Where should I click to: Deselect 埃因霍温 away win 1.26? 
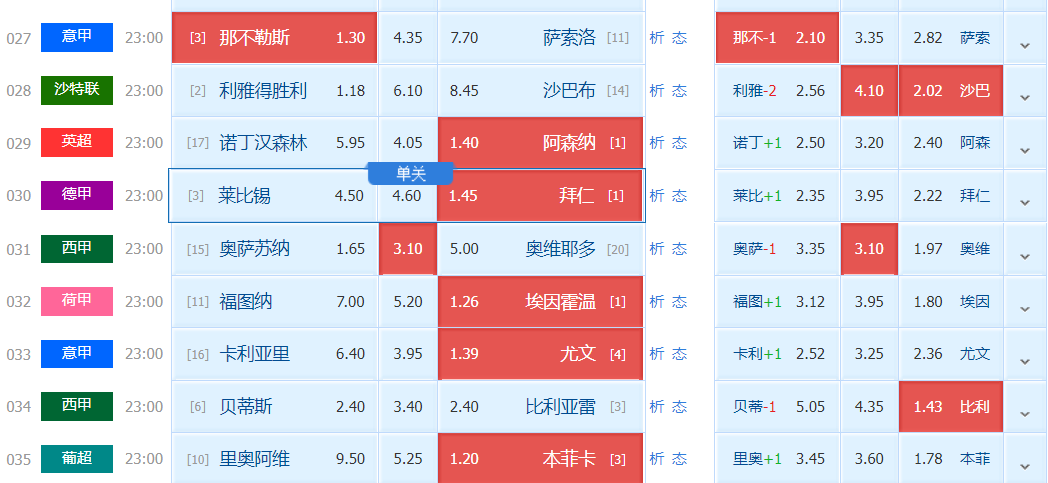tap(541, 301)
